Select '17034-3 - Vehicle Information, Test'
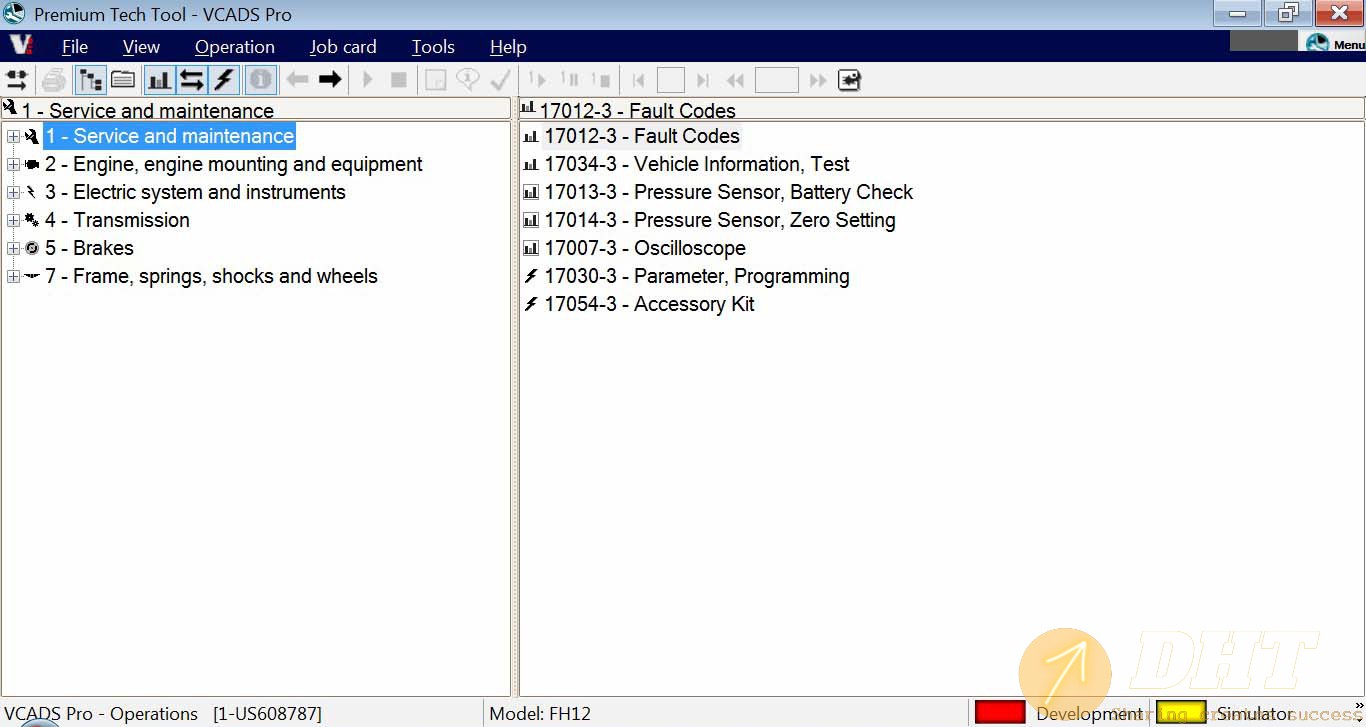This screenshot has height=727, width=1366. pyautogui.click(x=697, y=164)
